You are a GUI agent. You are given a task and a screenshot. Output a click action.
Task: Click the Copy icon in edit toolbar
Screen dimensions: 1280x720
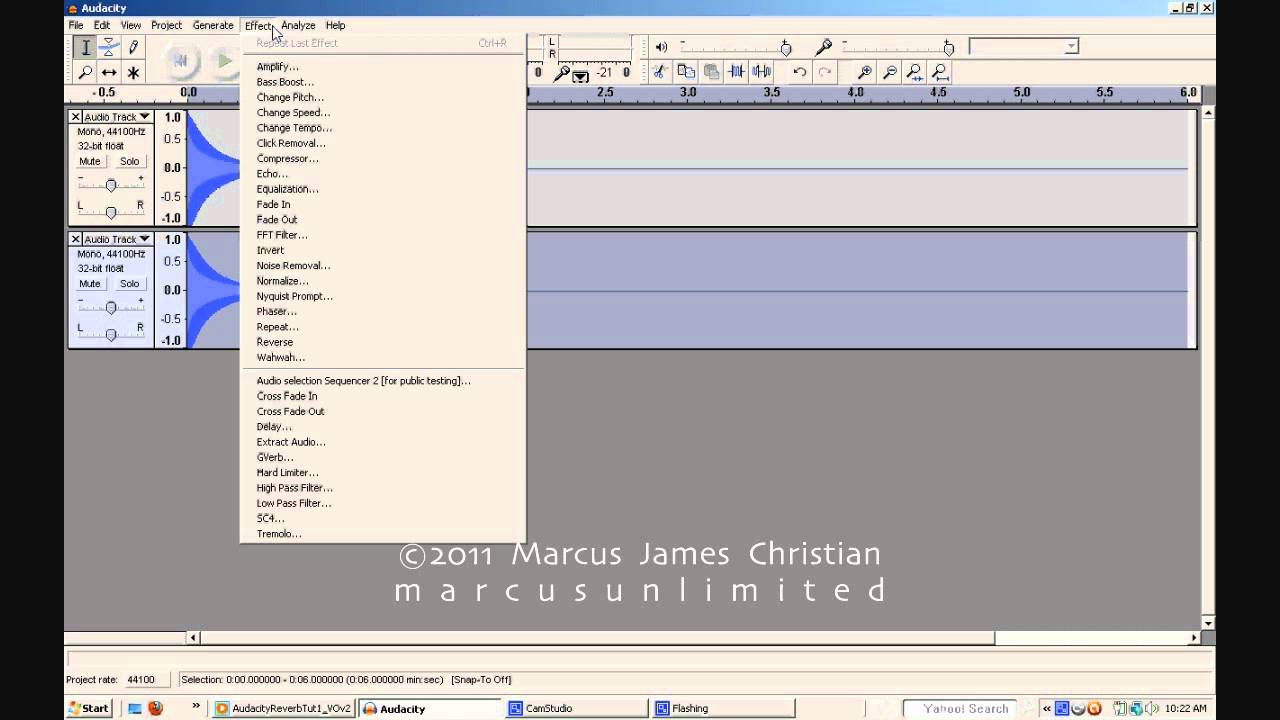(x=686, y=72)
